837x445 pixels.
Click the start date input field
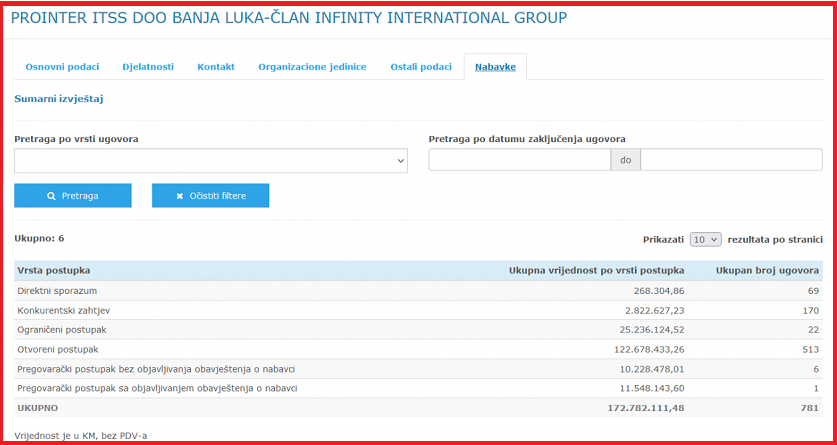[519, 160]
